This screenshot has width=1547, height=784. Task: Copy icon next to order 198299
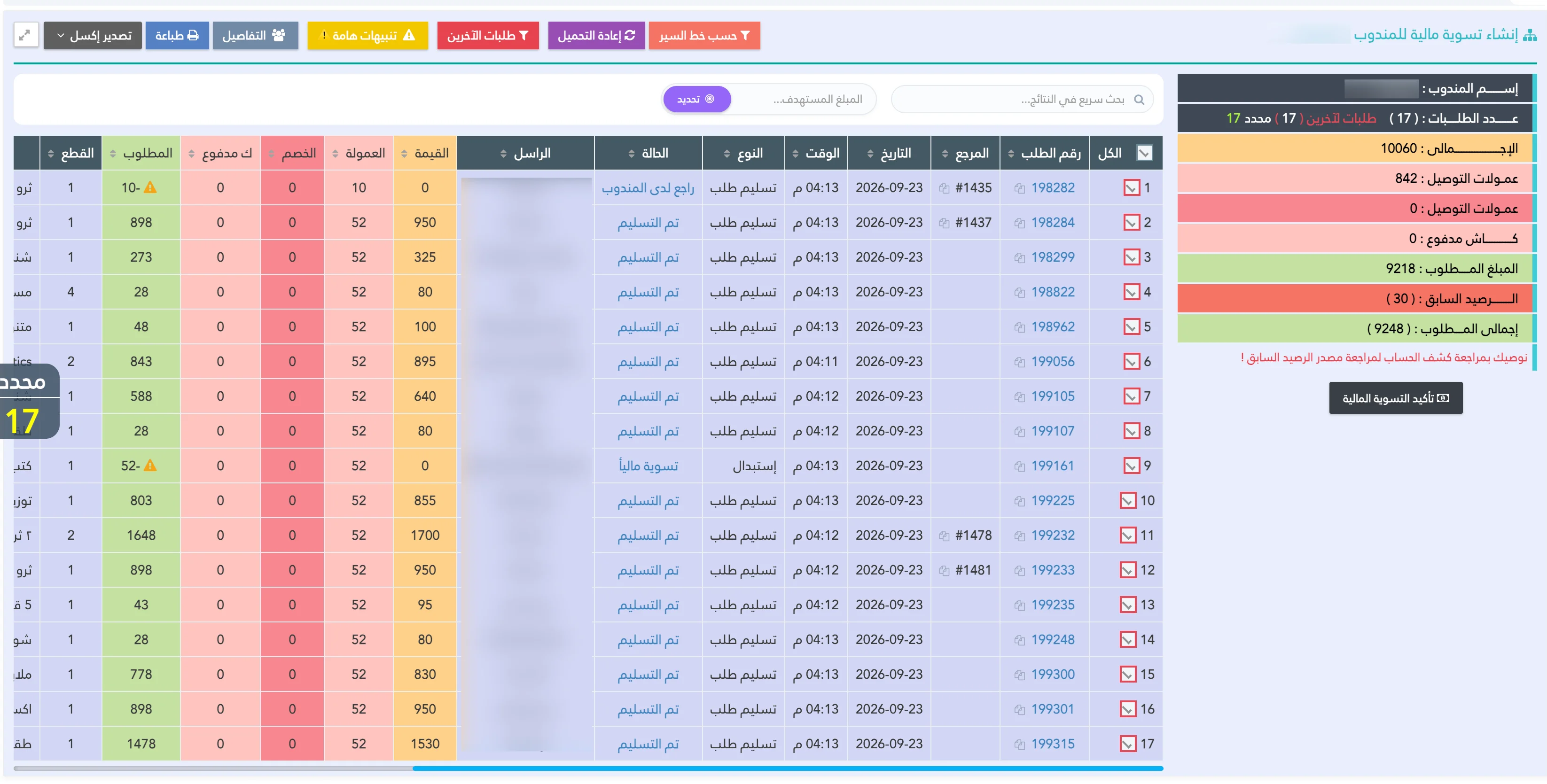(1019, 258)
